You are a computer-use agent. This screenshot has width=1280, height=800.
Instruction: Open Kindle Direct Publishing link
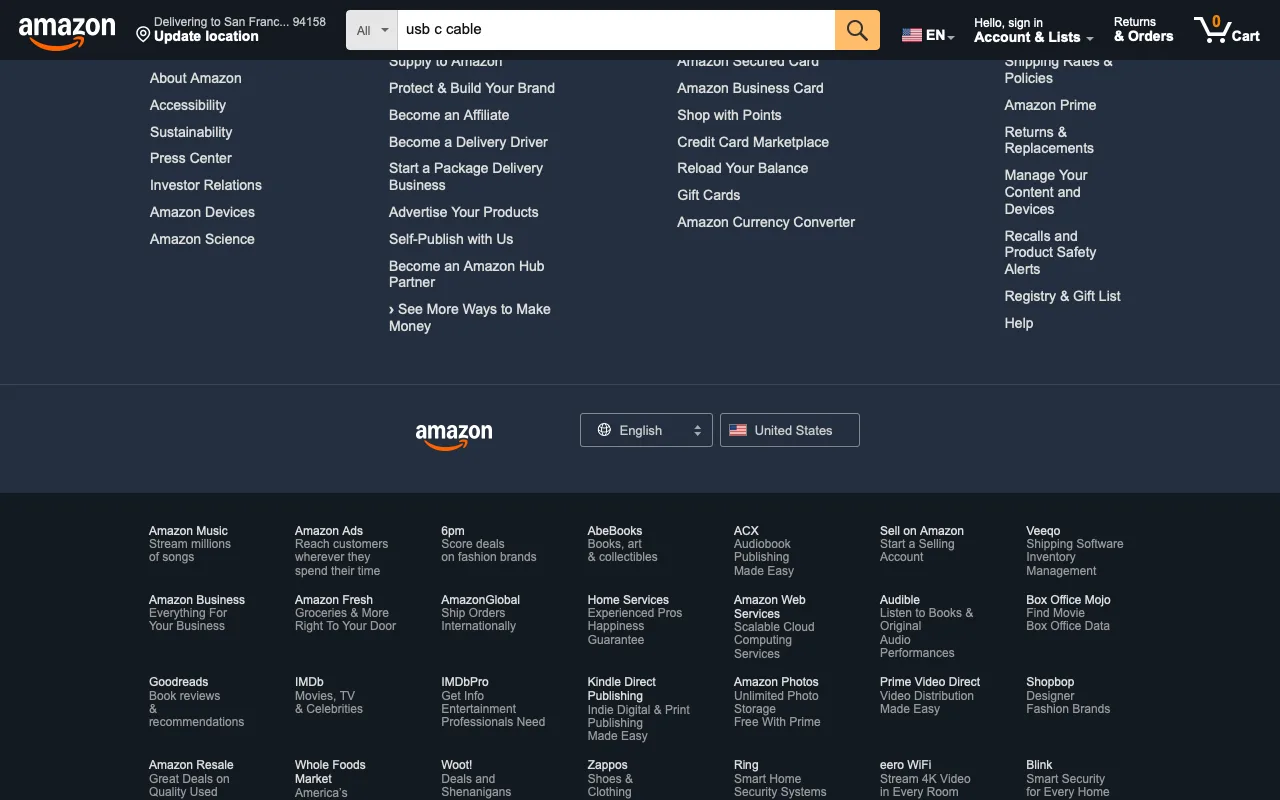click(639, 709)
